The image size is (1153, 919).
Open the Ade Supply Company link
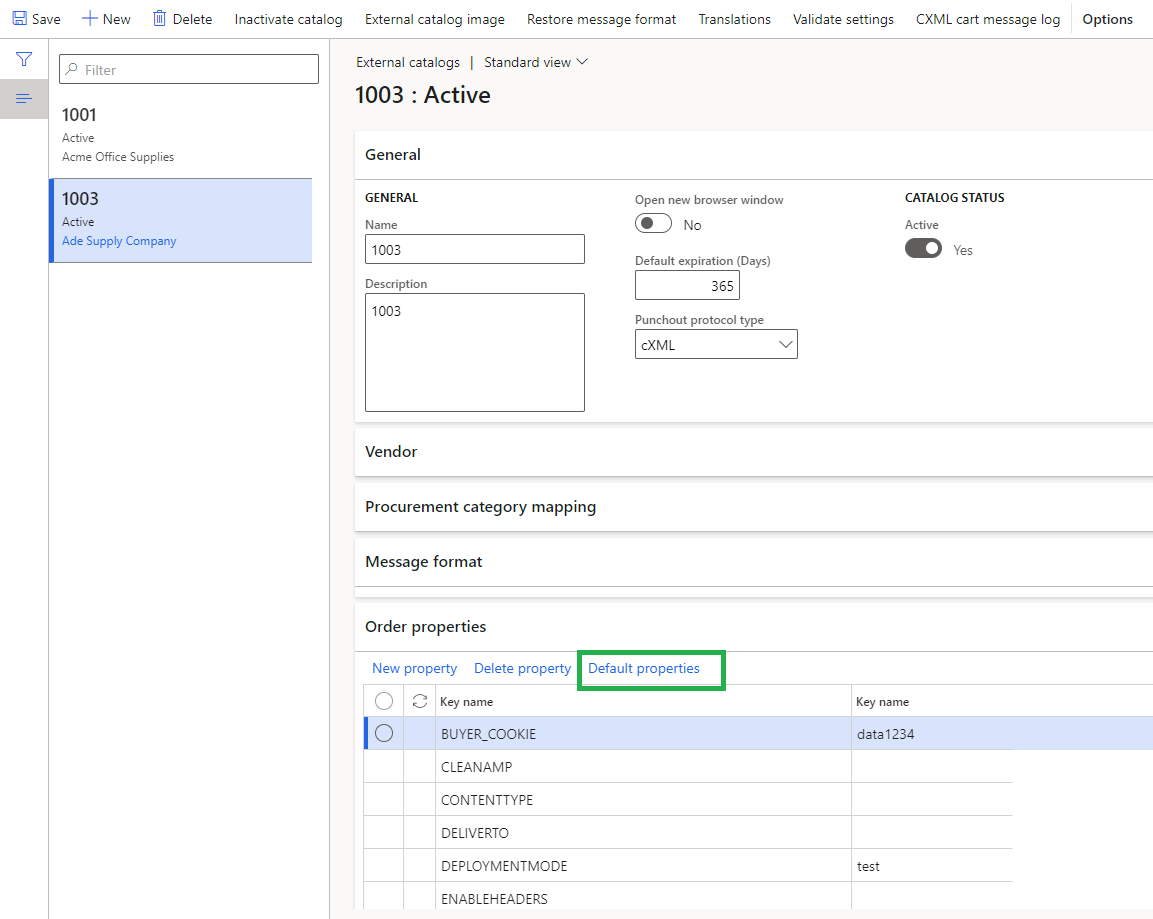pos(119,241)
